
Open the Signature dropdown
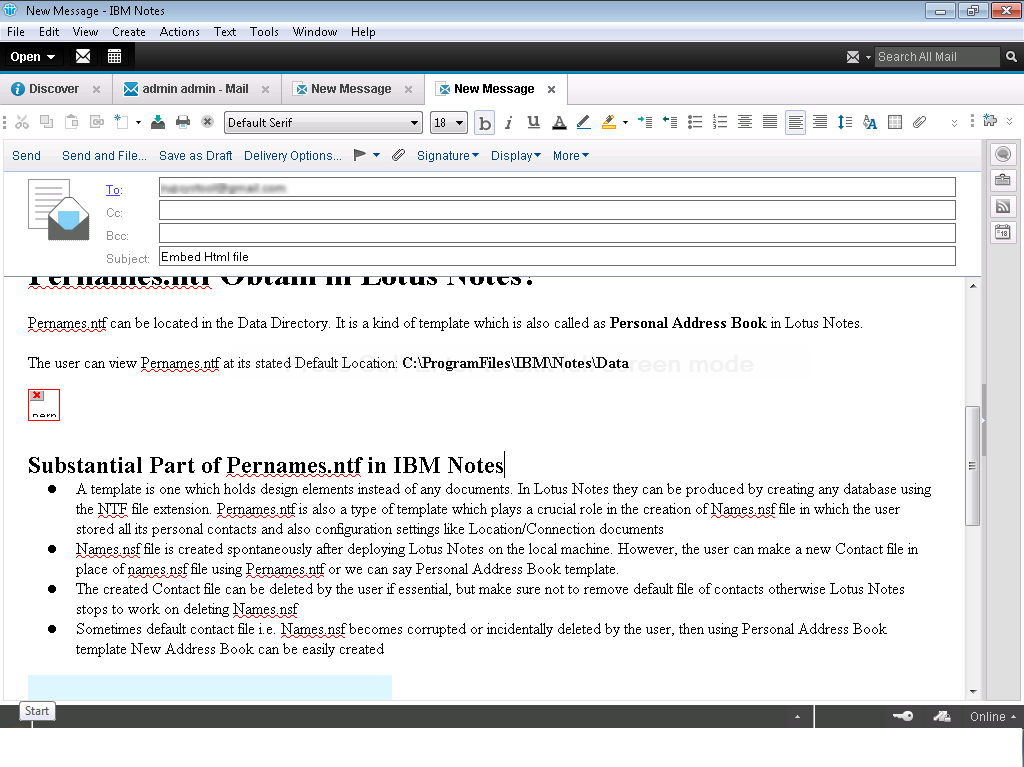point(447,155)
